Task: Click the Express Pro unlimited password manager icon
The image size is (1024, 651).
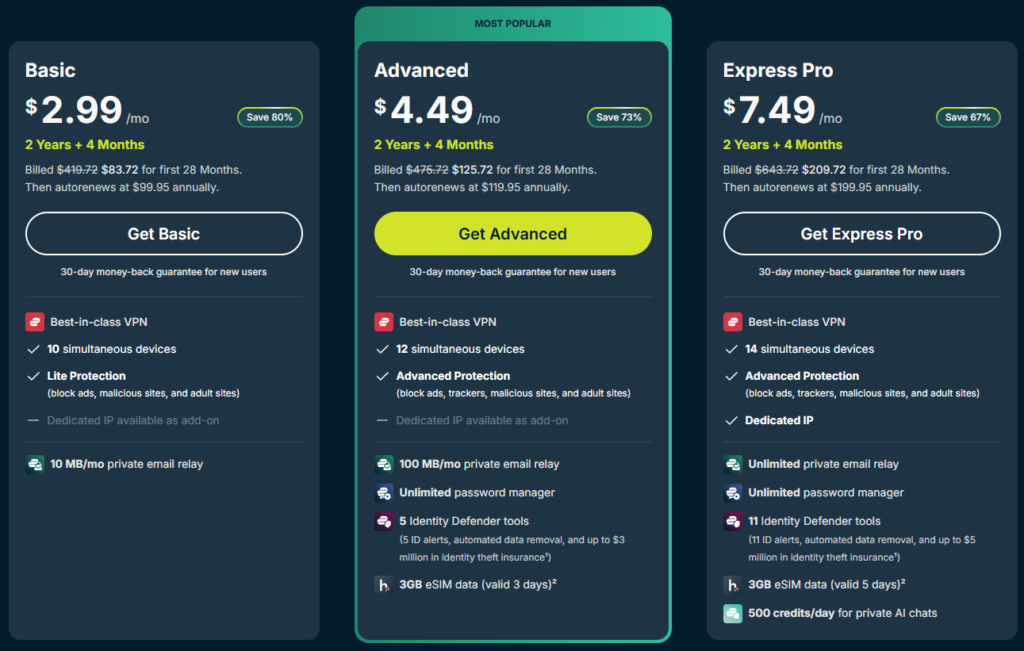Action: tap(732, 493)
